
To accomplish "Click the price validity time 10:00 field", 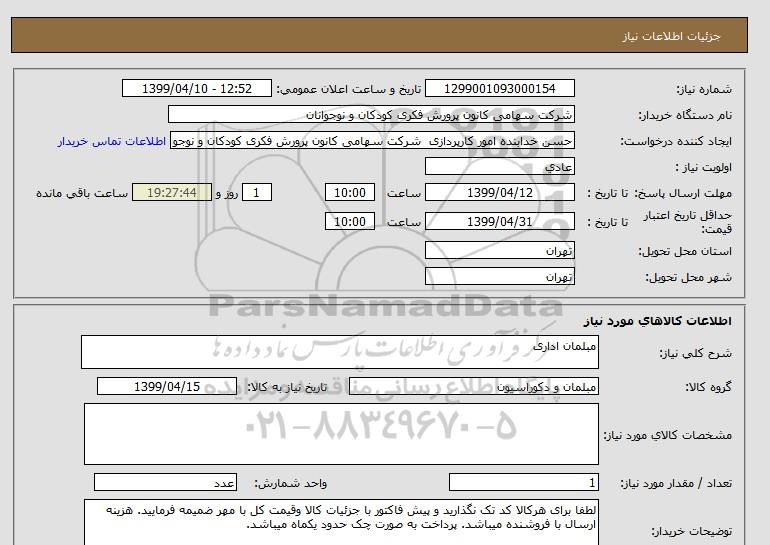I will pyautogui.click(x=350, y=221).
